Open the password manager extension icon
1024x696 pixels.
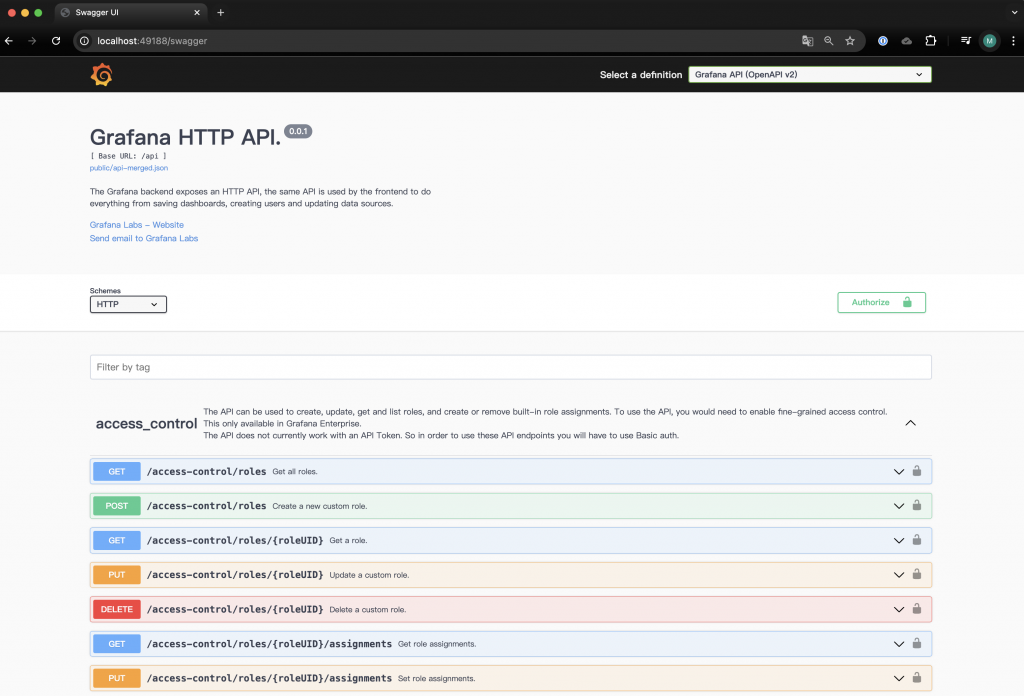click(x=882, y=40)
